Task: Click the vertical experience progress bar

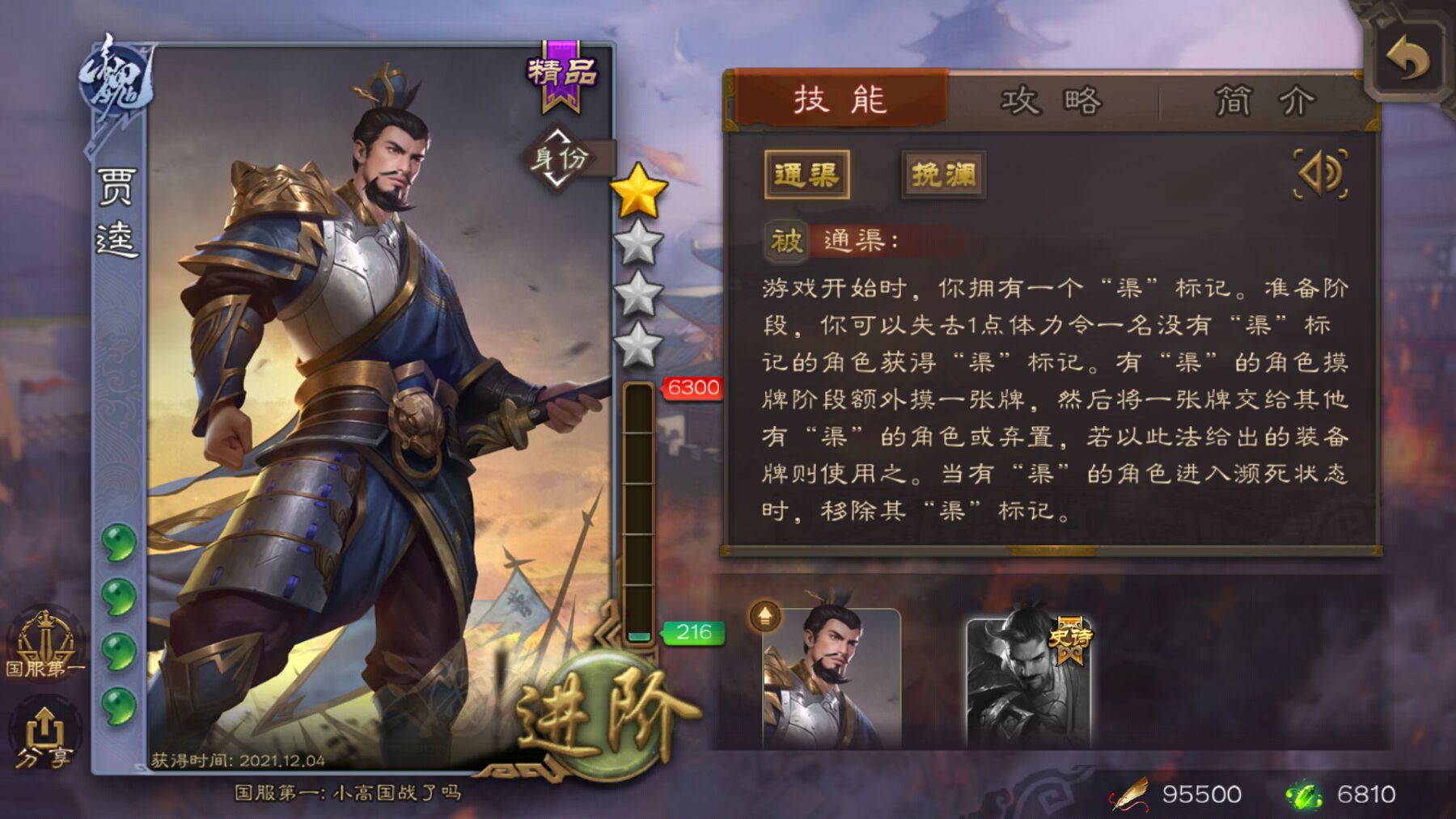Action: point(638,513)
